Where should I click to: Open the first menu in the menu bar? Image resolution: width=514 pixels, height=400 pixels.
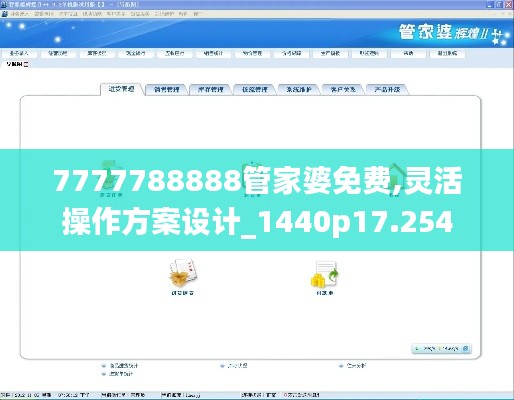tap(19, 14)
